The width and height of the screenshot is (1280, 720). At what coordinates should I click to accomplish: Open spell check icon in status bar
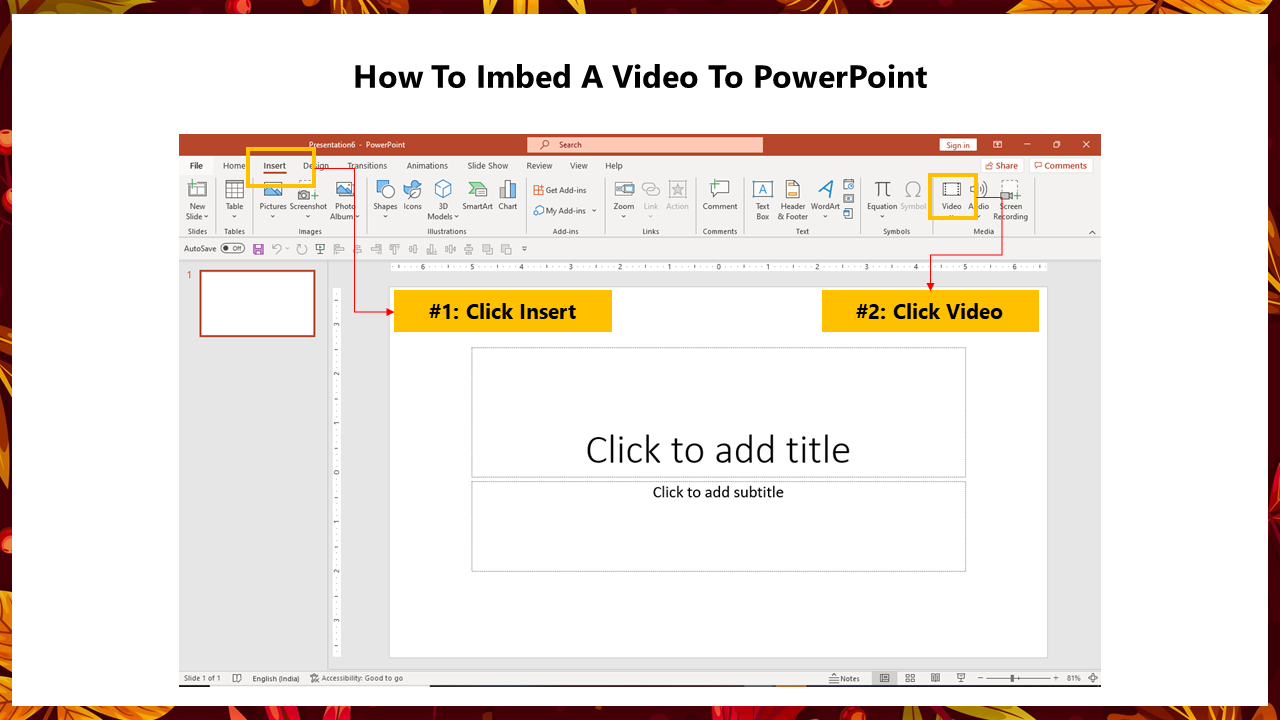tap(237, 678)
